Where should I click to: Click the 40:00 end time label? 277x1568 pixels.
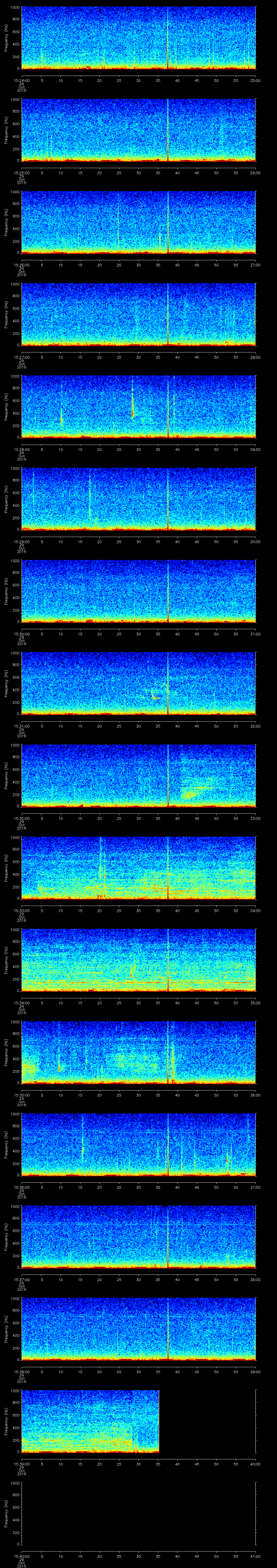pyautogui.click(x=255, y=1463)
